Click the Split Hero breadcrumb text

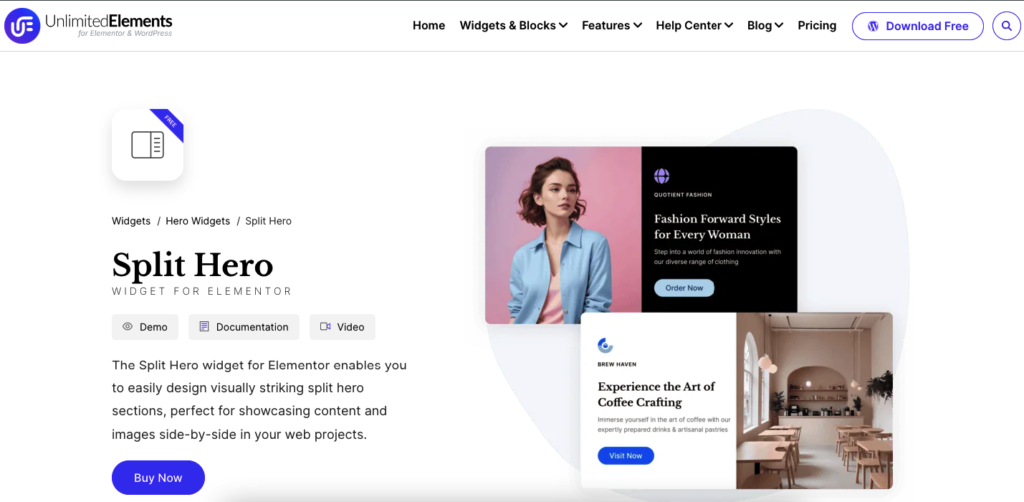pyautogui.click(x=268, y=221)
